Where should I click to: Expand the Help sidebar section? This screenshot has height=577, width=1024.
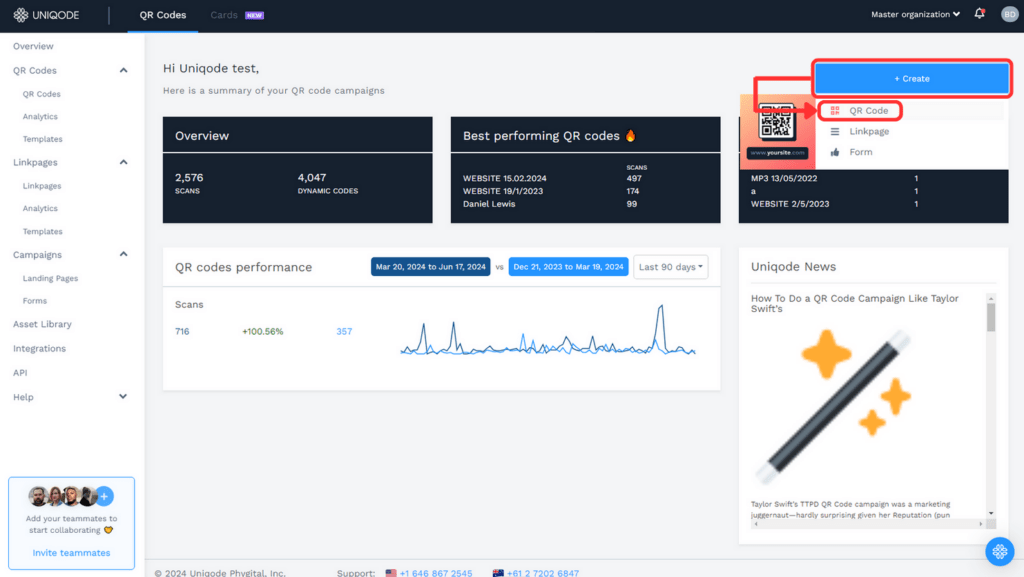pyautogui.click(x=123, y=397)
